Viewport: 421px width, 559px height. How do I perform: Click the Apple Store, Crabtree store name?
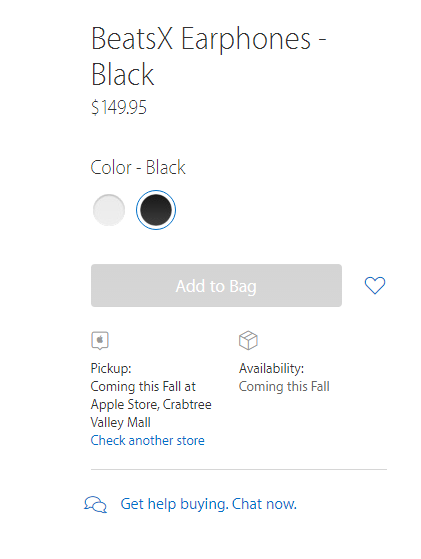(151, 405)
